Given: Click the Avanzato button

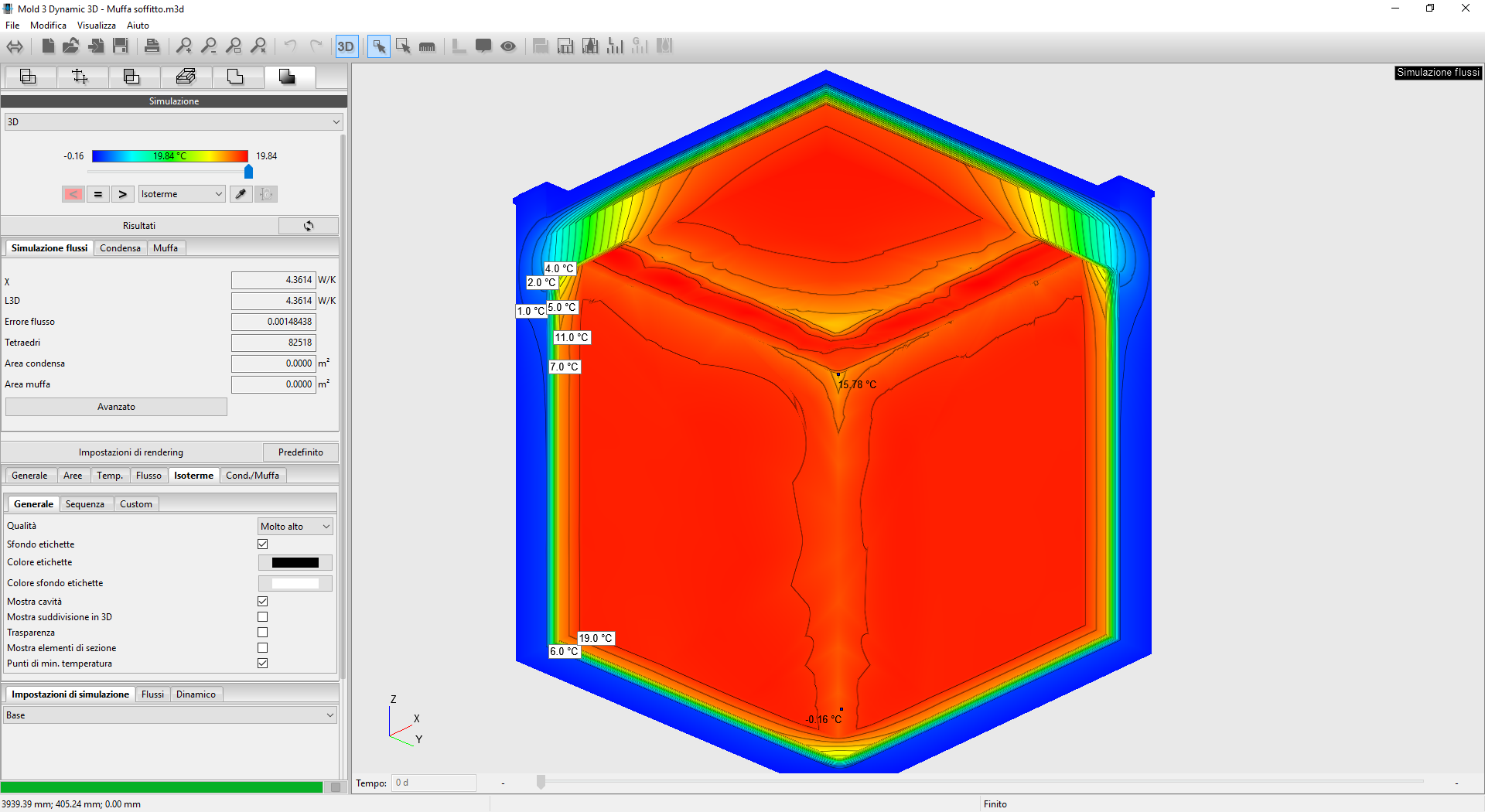Looking at the screenshot, I should point(116,407).
